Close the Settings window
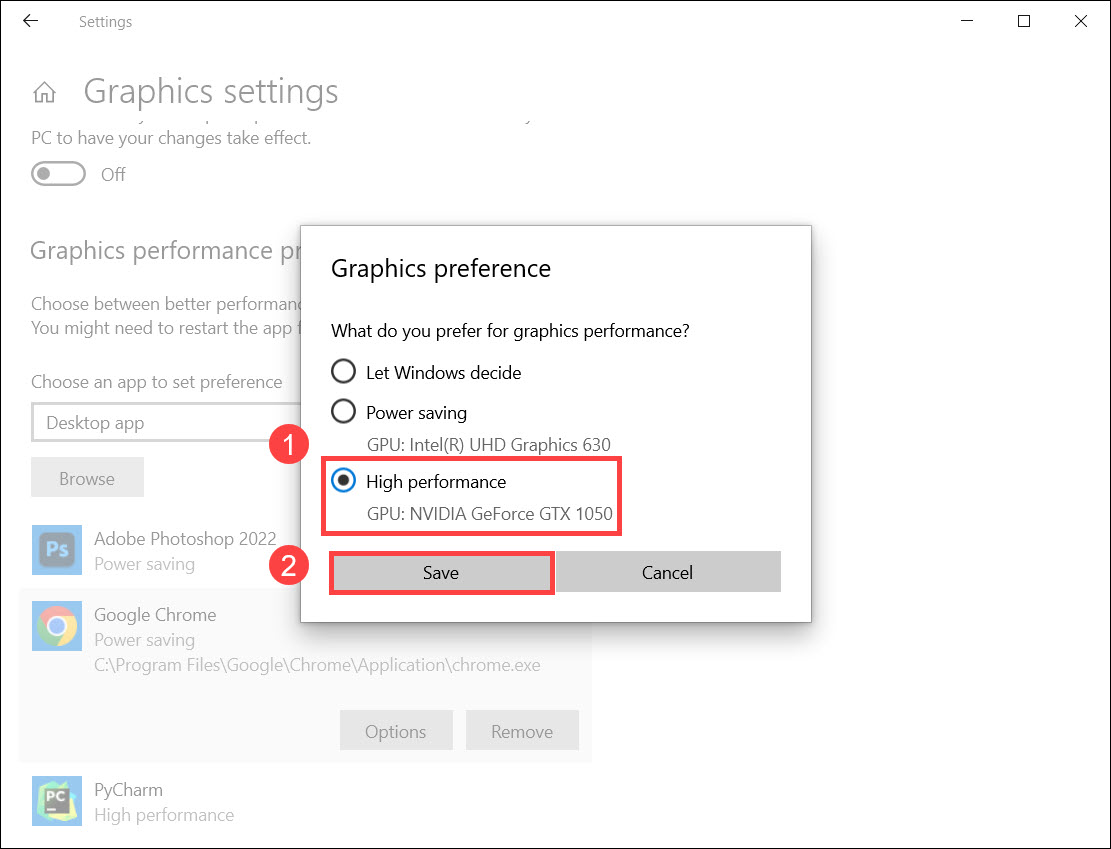 1080,21
